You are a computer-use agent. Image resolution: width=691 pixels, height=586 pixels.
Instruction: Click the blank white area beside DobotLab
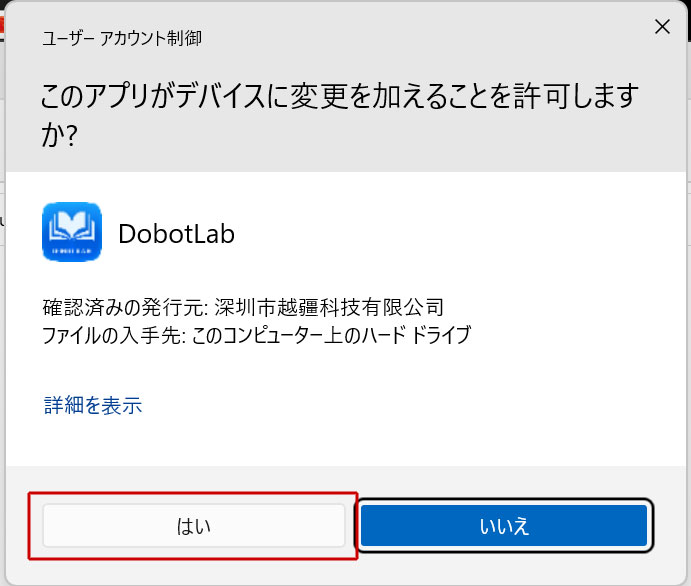[x=450, y=233]
